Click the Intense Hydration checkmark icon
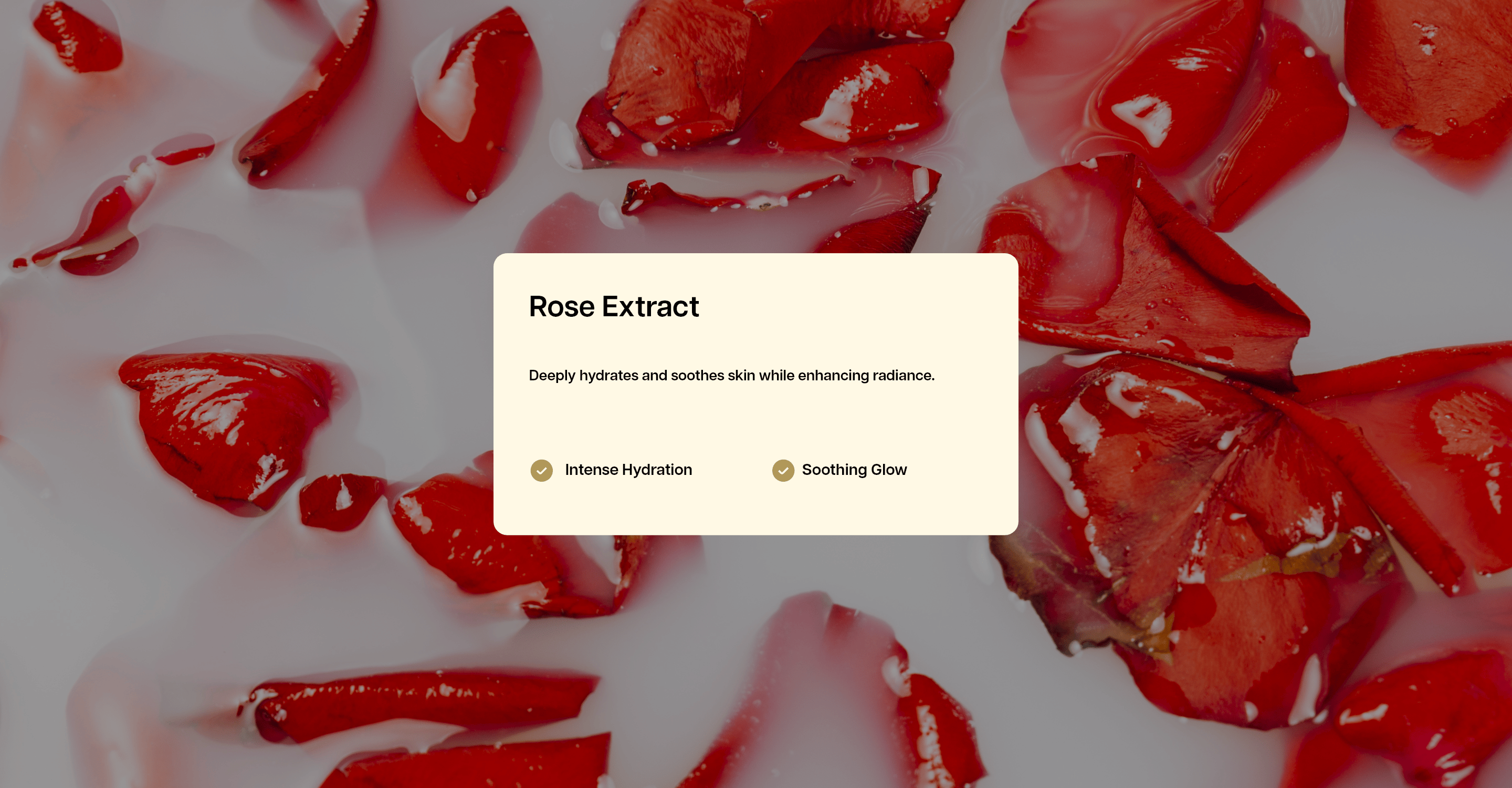Viewport: 1512px width, 788px height. point(541,470)
